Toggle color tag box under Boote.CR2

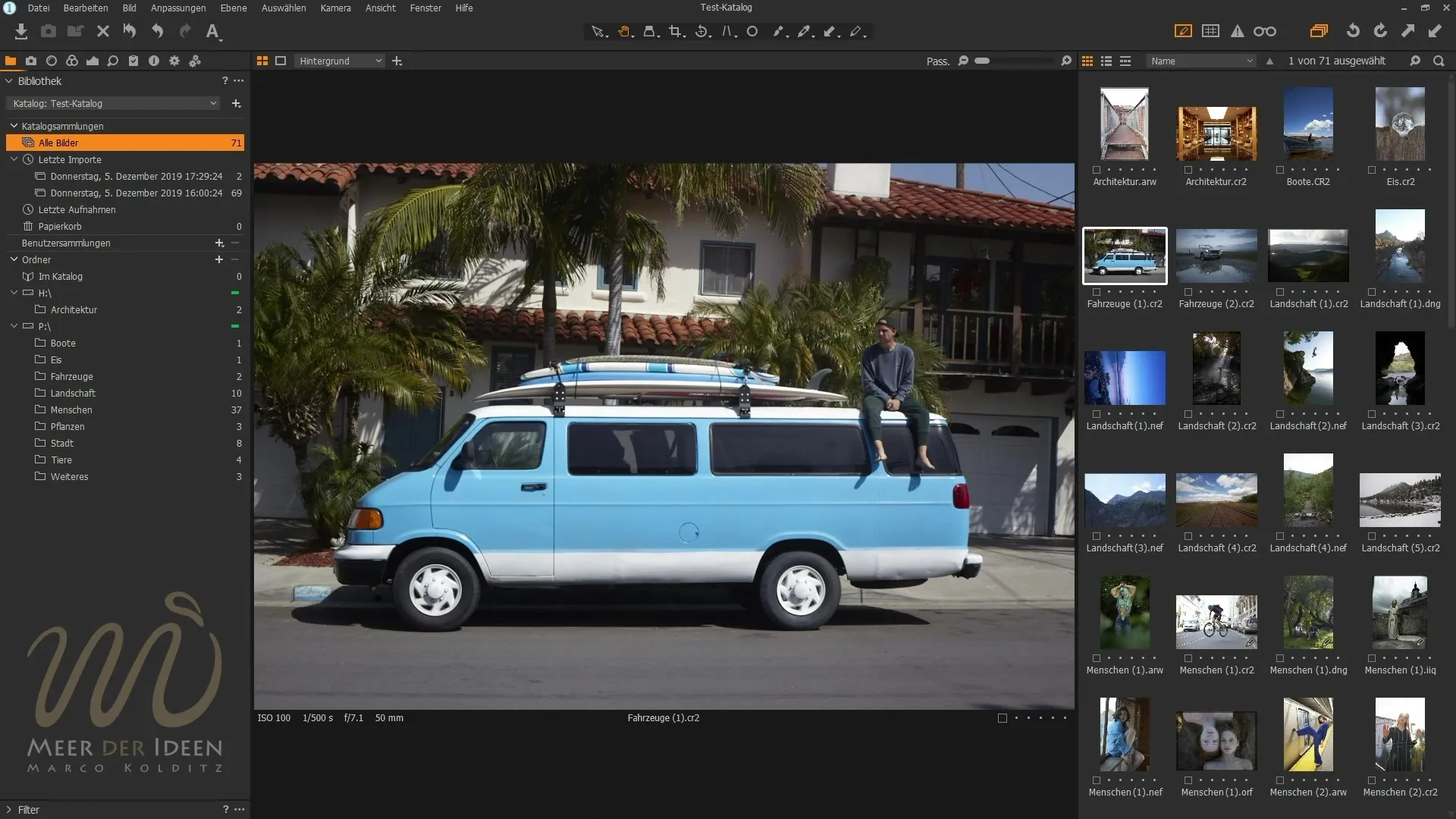(1280, 170)
